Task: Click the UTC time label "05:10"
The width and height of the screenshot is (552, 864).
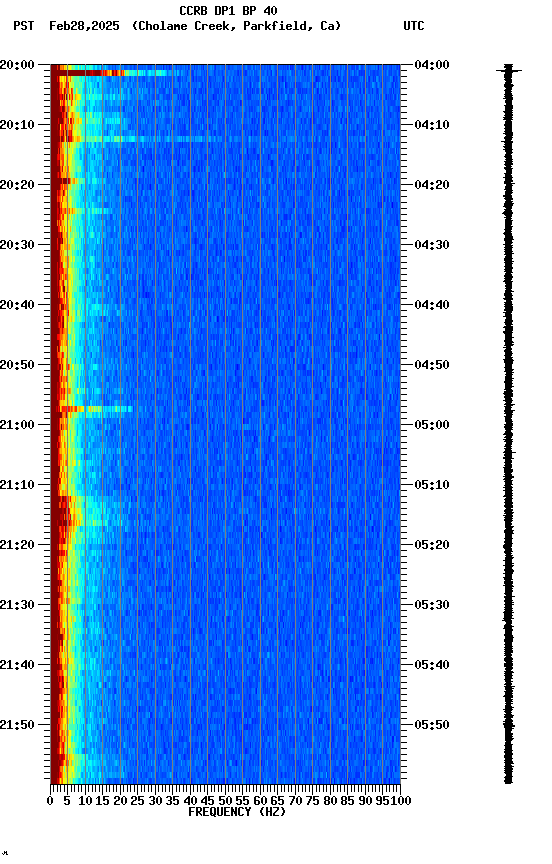Action: point(432,485)
